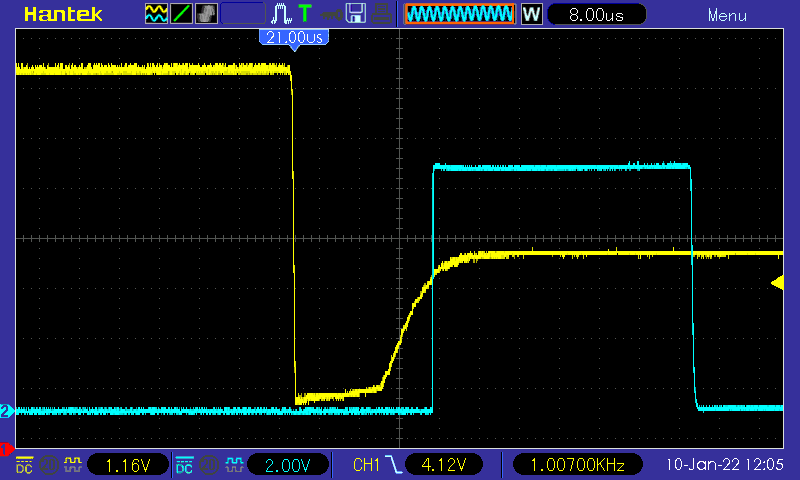Click the CH1 1.16V scale readout
The image size is (800, 480).
[x=128, y=465]
